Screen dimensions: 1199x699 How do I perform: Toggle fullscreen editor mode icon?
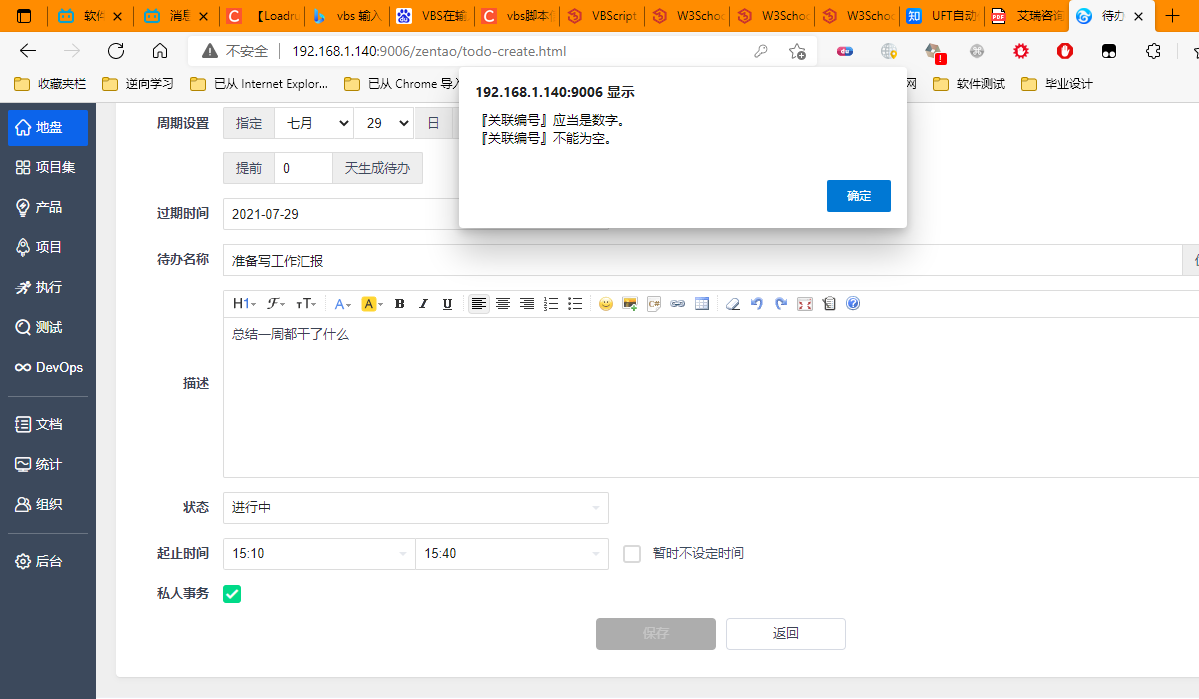tap(805, 304)
